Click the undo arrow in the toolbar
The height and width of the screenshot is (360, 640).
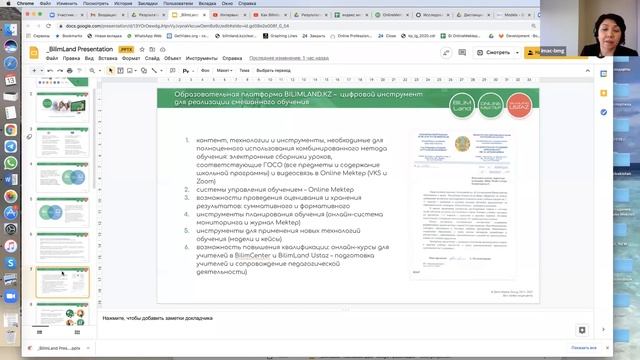[50, 71]
